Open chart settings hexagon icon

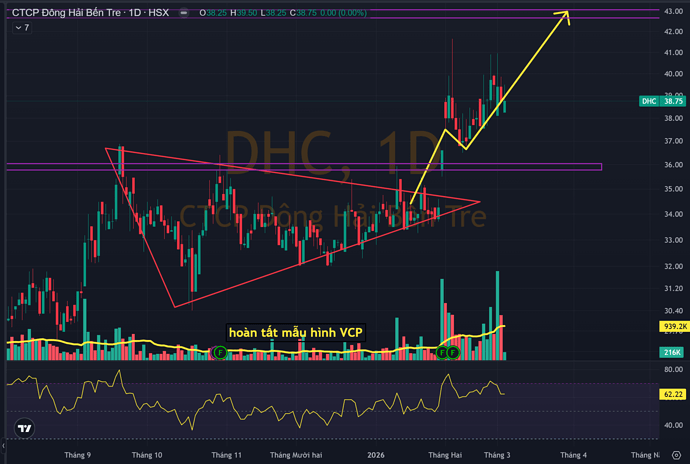coord(676,455)
